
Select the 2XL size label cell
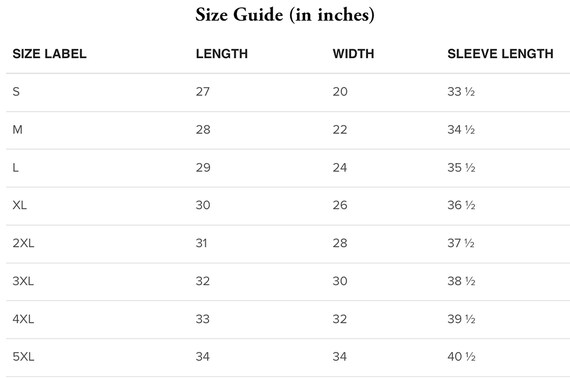pos(23,243)
